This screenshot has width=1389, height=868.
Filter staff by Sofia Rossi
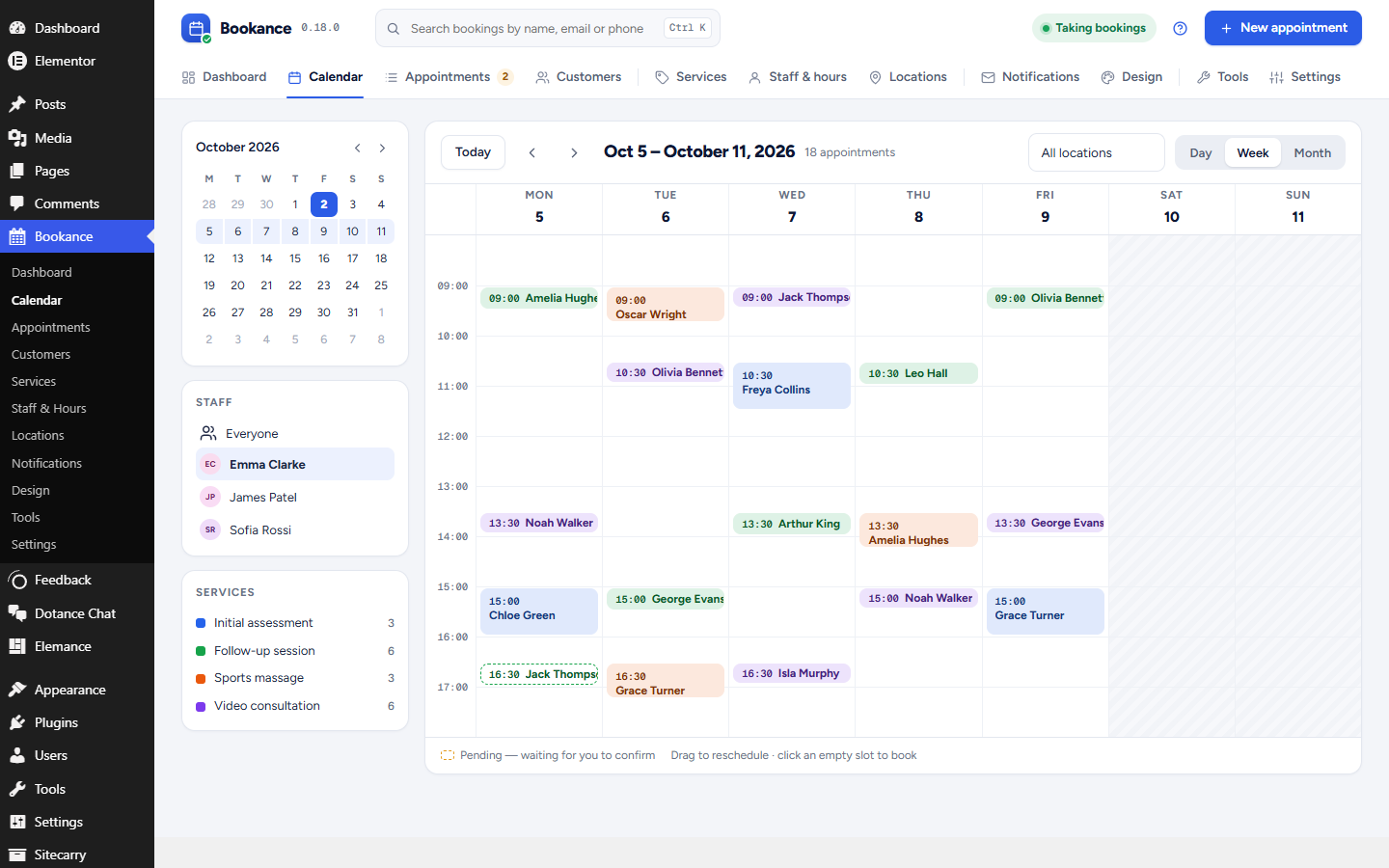coord(295,529)
